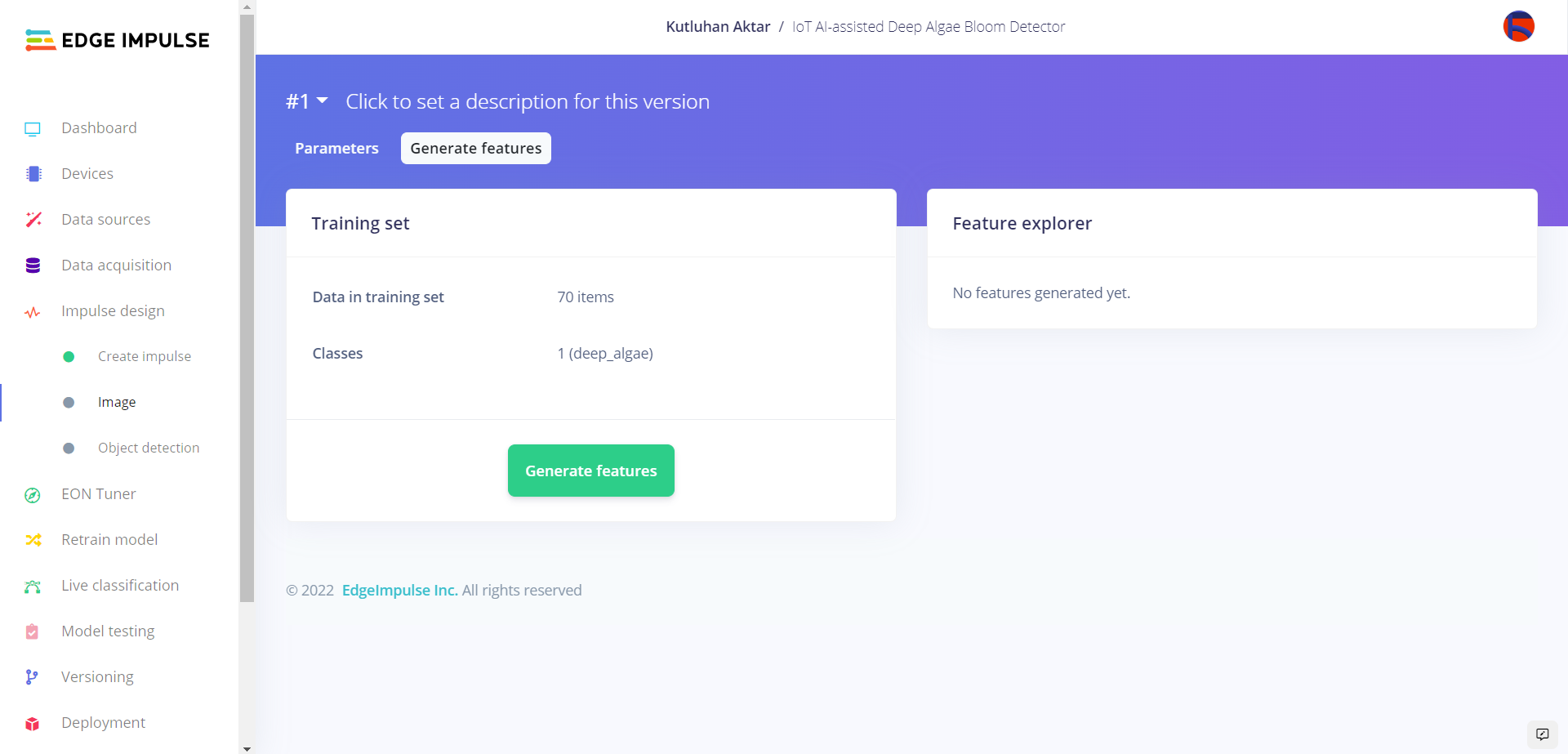Image resolution: width=1568 pixels, height=754 pixels.
Task: Select the Generate features tab
Action: (x=476, y=149)
